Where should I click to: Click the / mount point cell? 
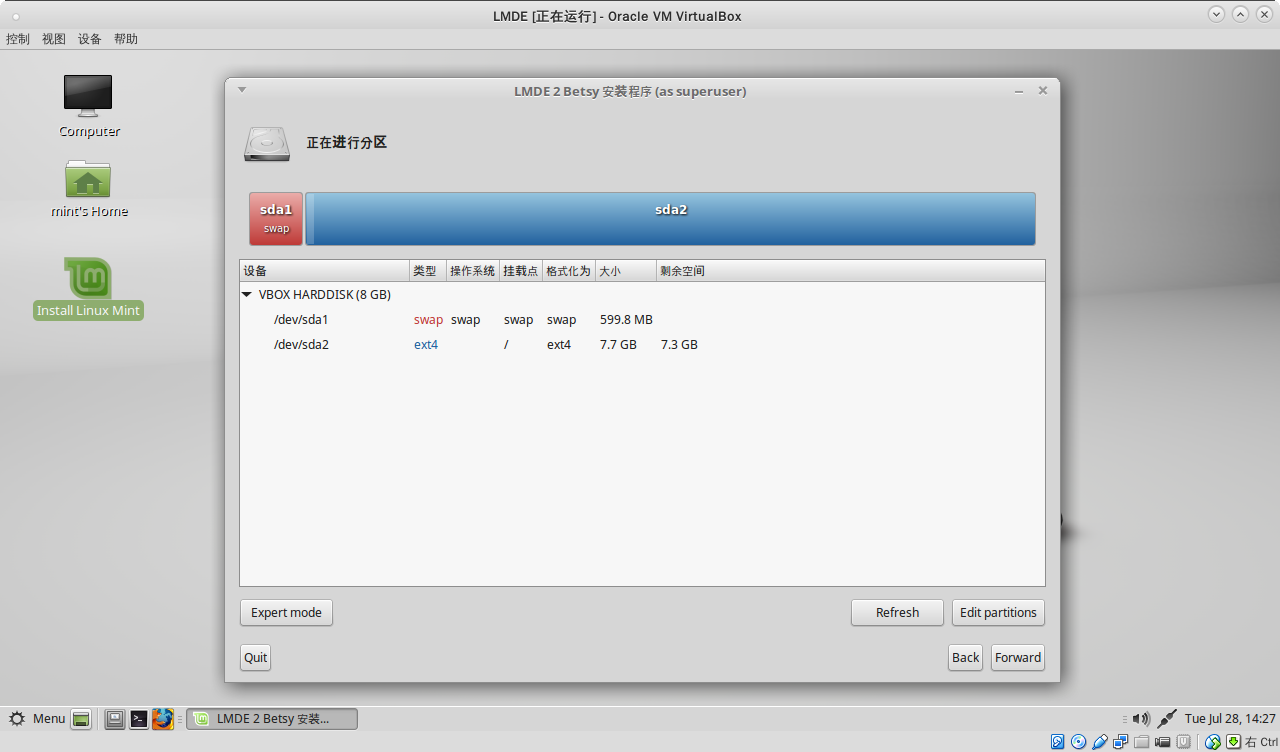(x=506, y=345)
